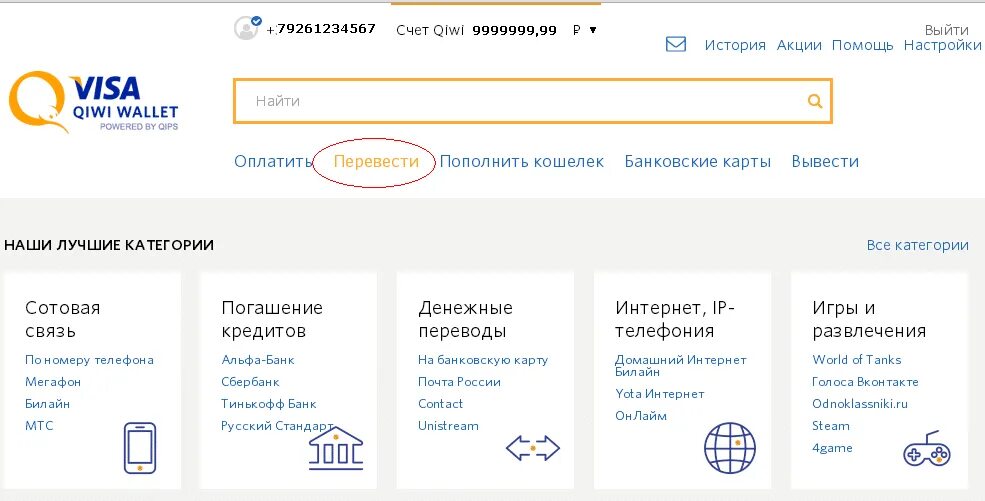This screenshot has width=985, height=501.
Task: Select По номеру телефона link
Action: 89,360
